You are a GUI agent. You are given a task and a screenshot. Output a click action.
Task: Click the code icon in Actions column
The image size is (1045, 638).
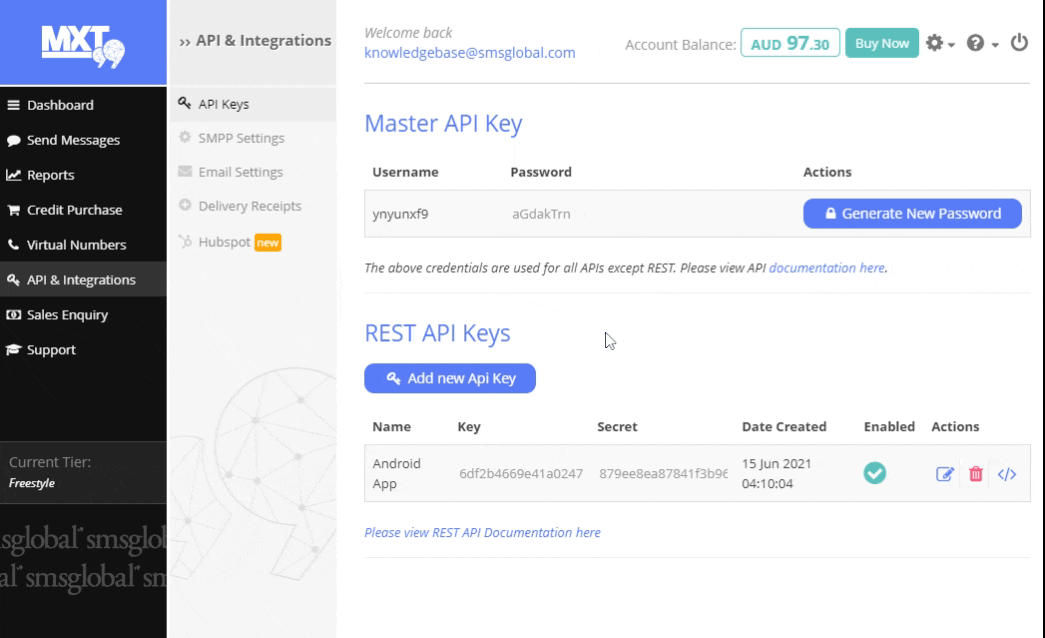click(1007, 474)
